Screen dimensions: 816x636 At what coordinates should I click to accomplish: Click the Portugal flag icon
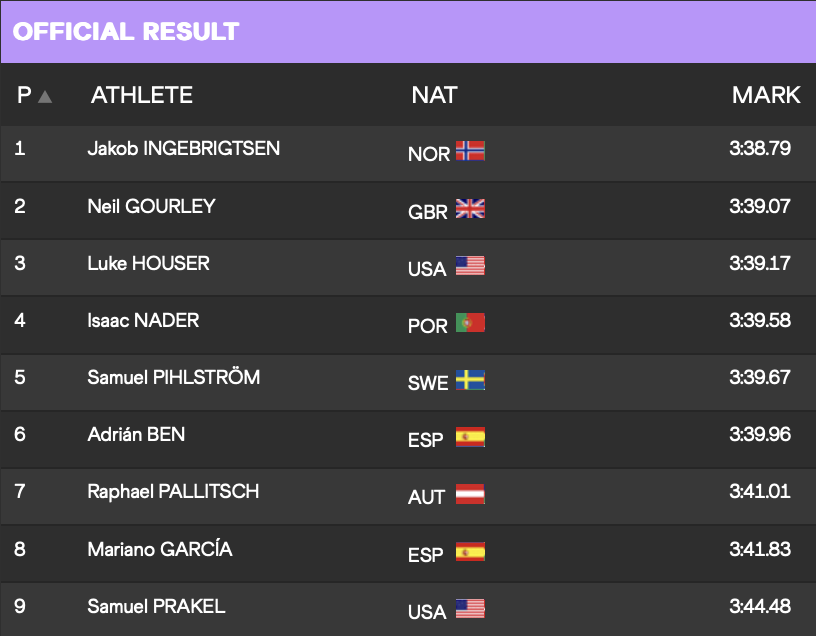click(x=470, y=323)
